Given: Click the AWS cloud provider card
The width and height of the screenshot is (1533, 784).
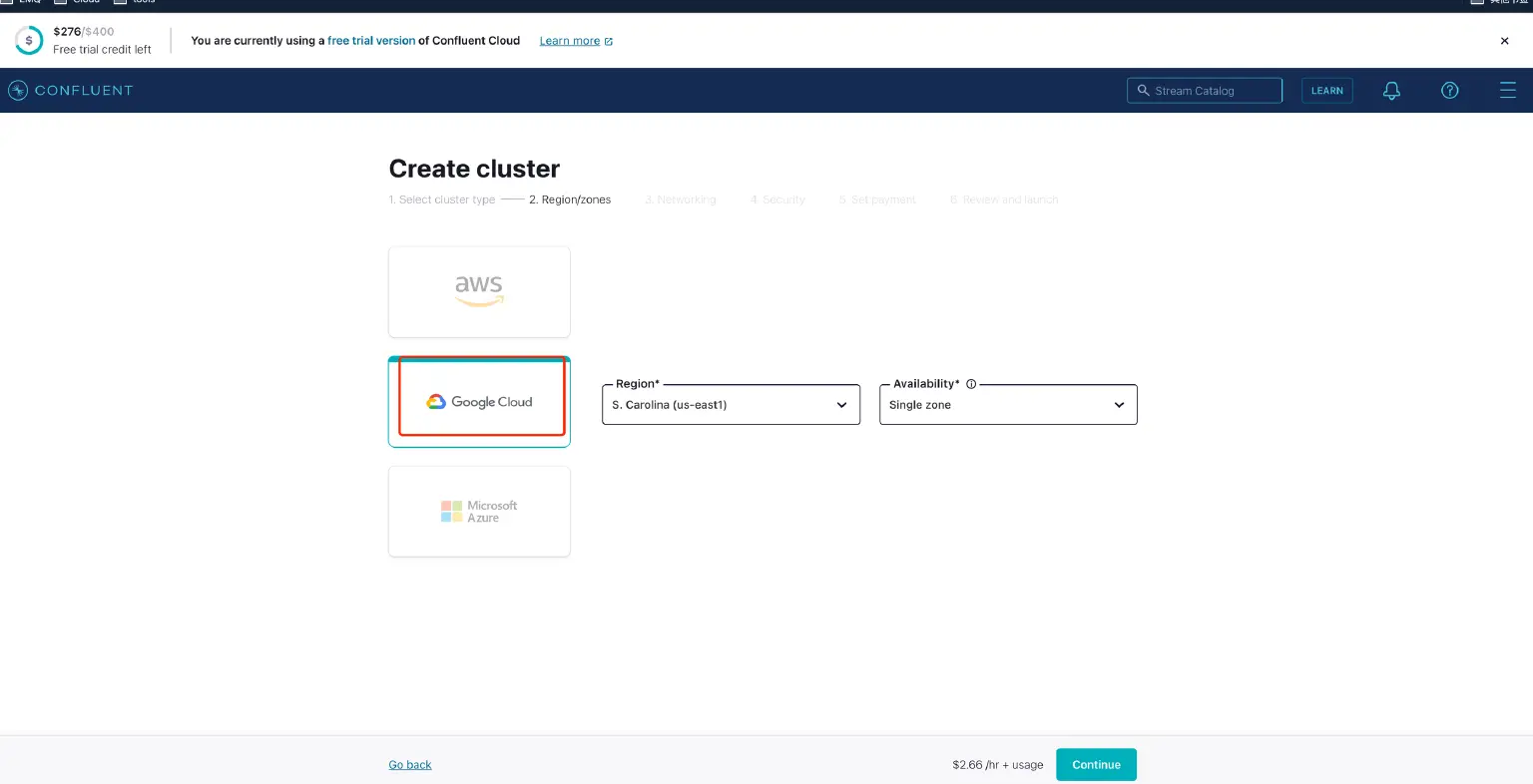Looking at the screenshot, I should (x=479, y=291).
